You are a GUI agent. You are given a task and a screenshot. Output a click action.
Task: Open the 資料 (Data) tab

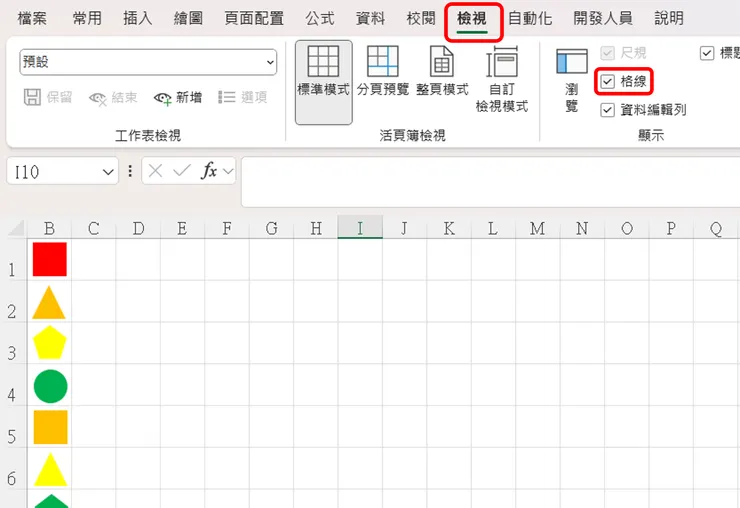pos(370,18)
